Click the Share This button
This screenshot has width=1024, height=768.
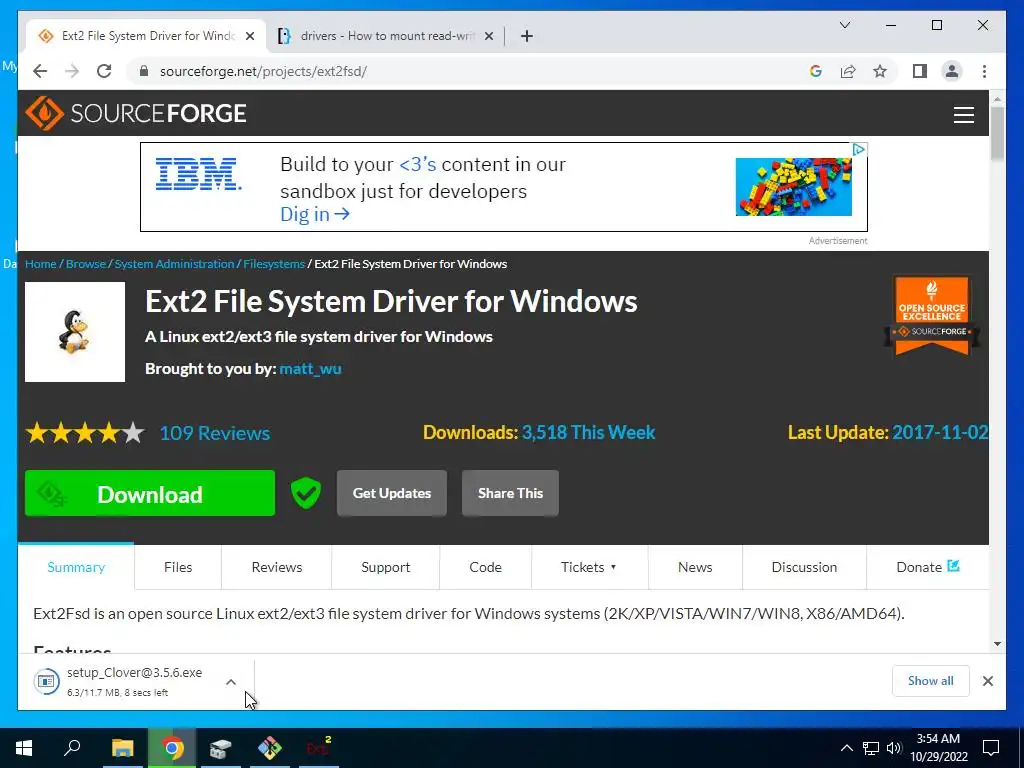tap(510, 493)
